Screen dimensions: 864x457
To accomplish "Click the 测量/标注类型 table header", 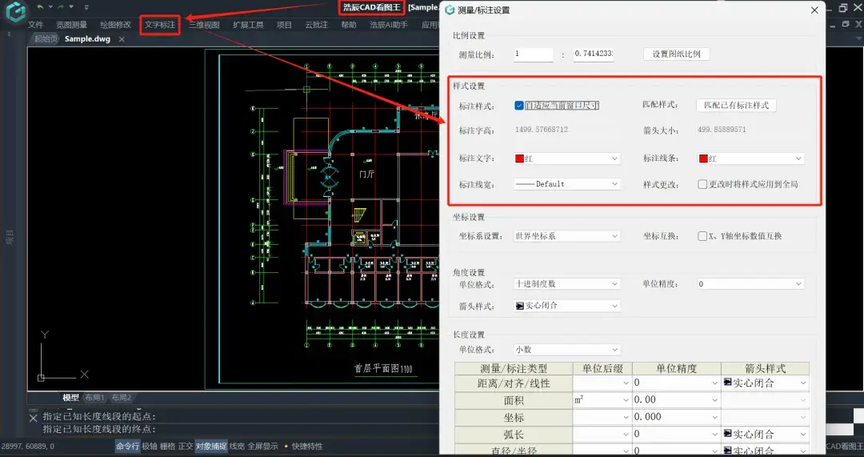I will [514, 368].
